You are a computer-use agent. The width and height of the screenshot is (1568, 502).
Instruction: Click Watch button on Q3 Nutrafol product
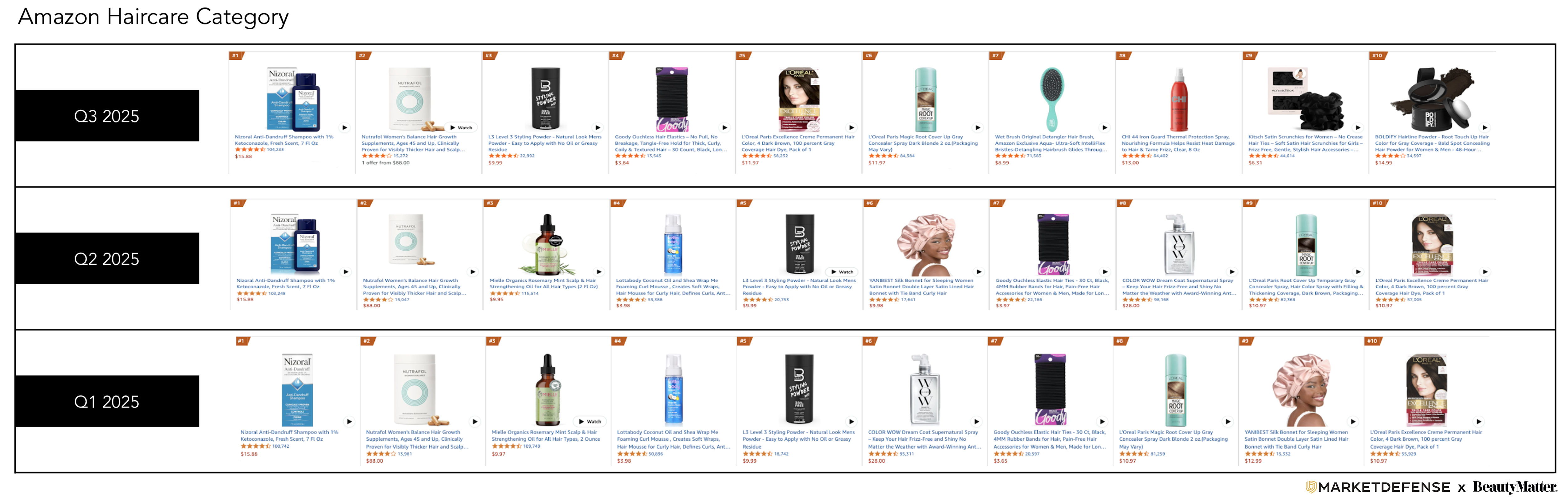[x=461, y=127]
